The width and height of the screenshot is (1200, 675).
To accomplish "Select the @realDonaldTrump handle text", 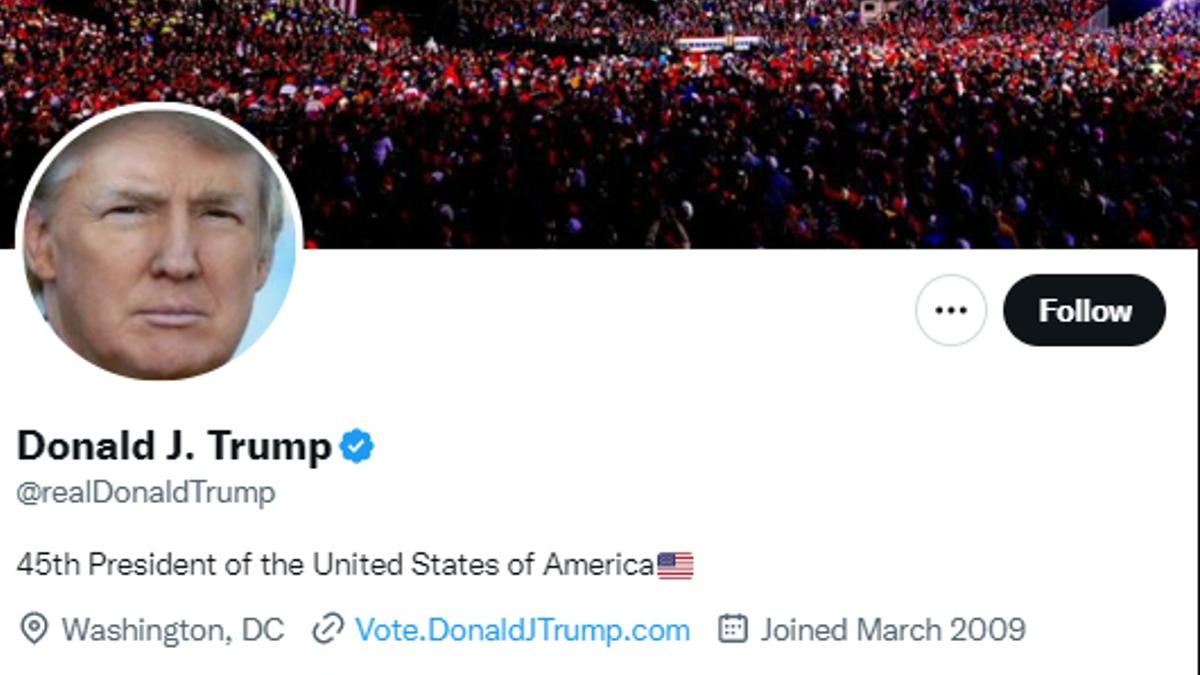I will 146,493.
